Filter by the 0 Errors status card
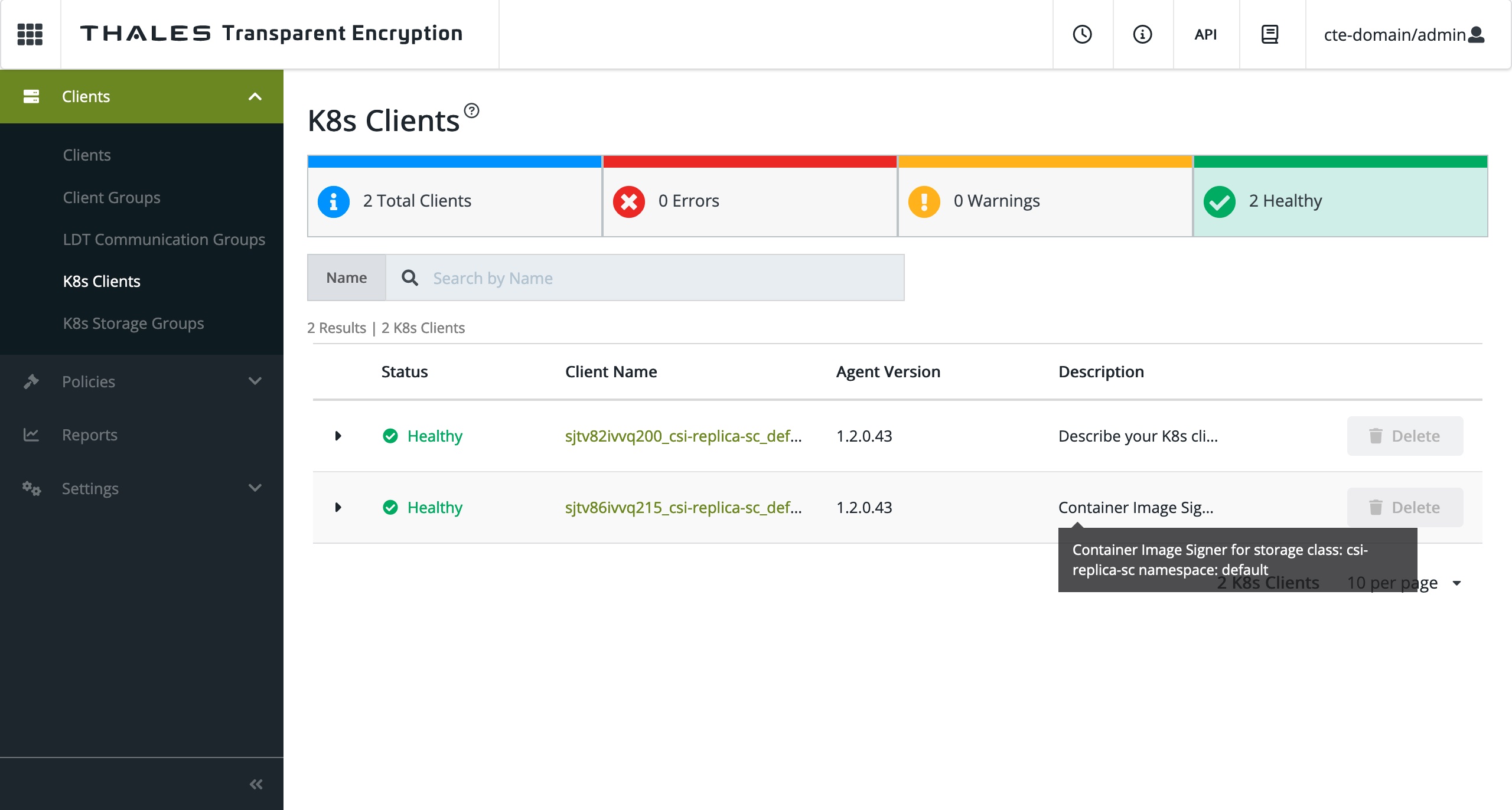 coord(750,201)
